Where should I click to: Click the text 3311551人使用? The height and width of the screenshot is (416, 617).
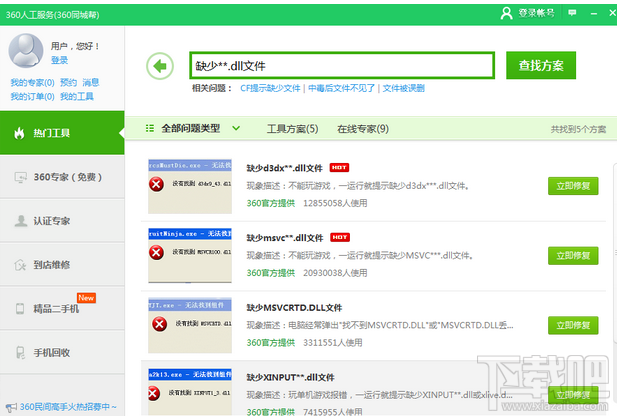[x=333, y=342]
